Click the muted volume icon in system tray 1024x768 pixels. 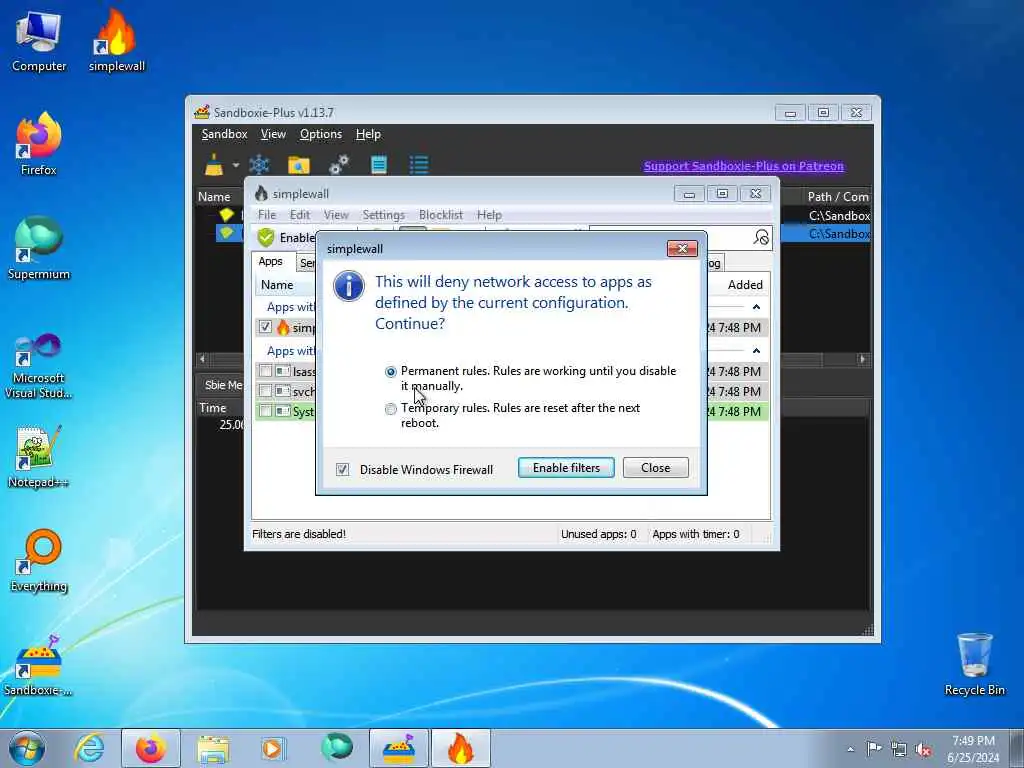point(923,750)
